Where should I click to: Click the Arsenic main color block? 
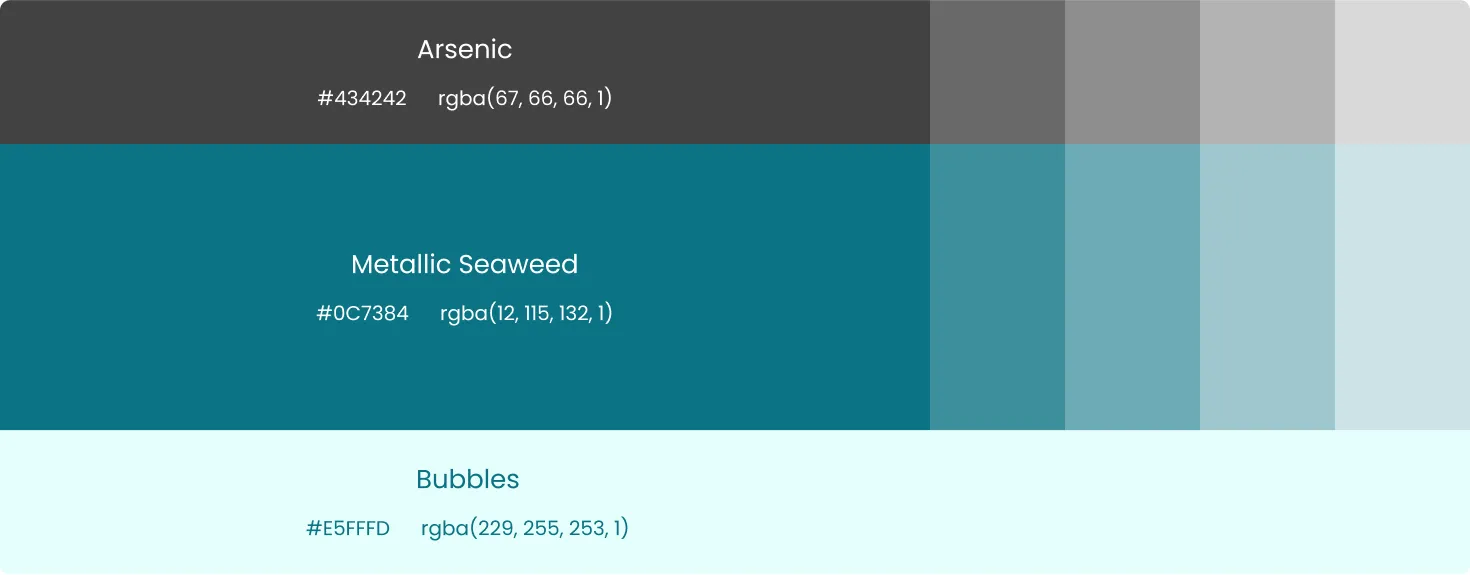(465, 72)
